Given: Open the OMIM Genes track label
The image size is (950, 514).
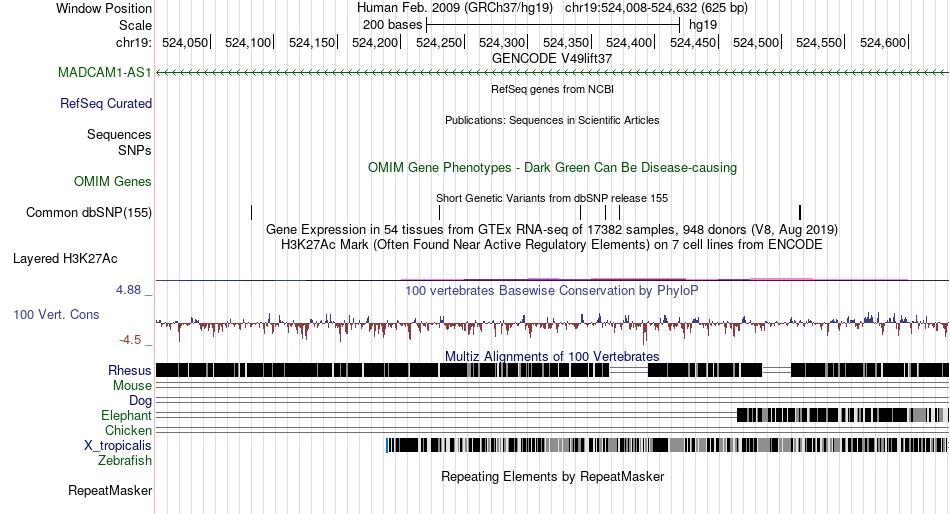Looking at the screenshot, I should tap(113, 182).
